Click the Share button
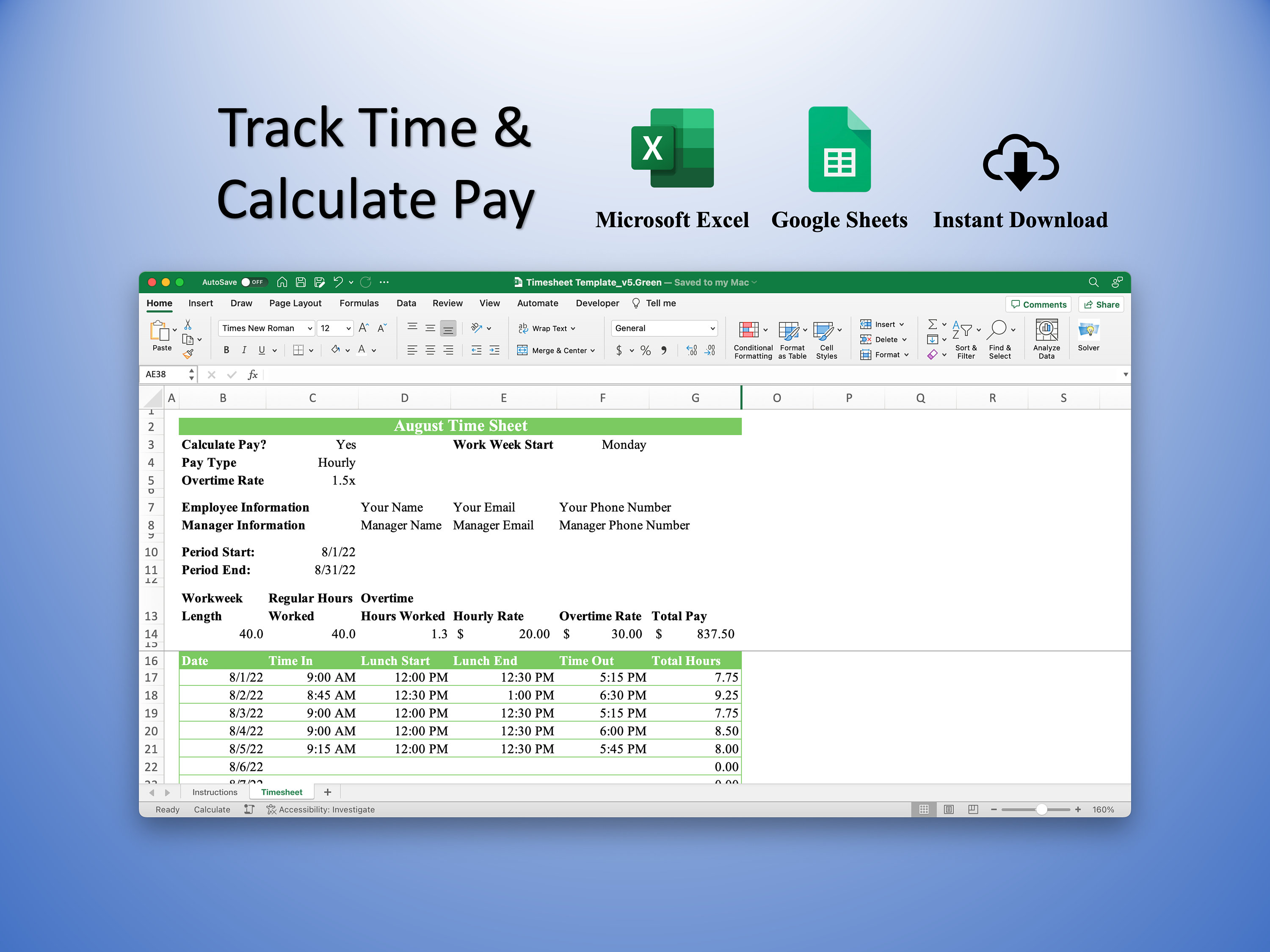This screenshot has height=952, width=1270. click(1101, 304)
